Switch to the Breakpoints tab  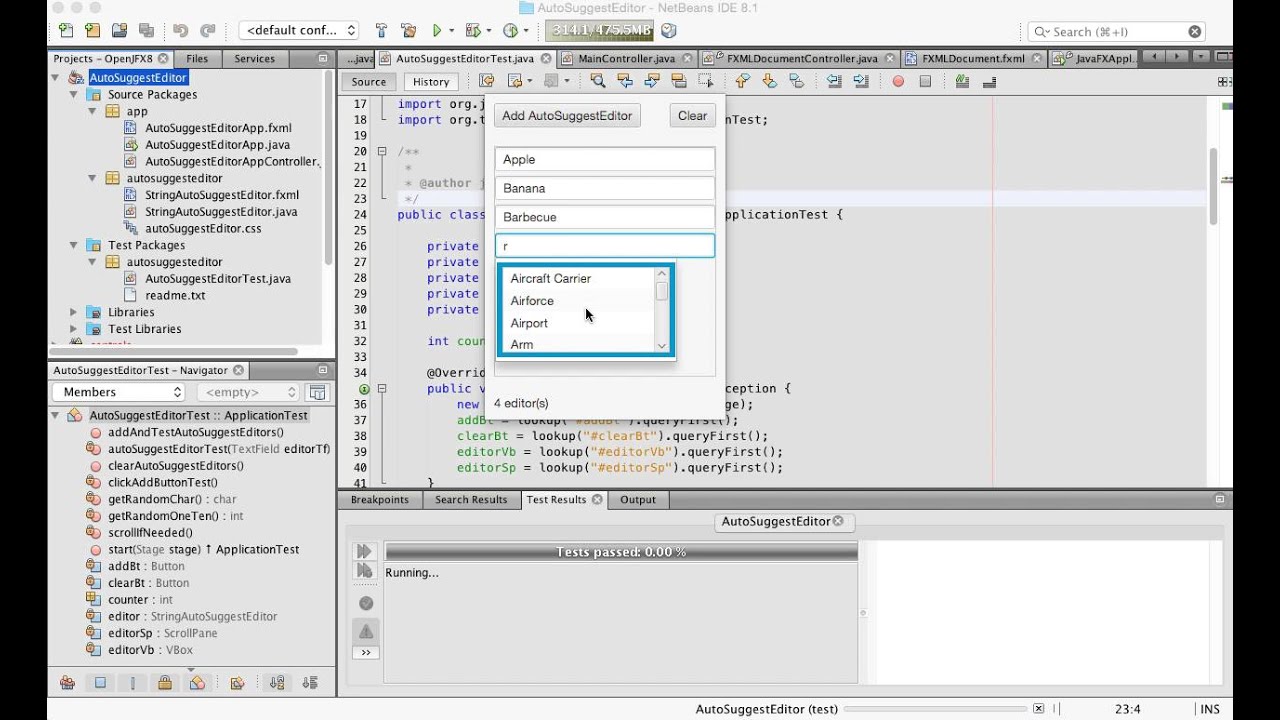(380, 500)
